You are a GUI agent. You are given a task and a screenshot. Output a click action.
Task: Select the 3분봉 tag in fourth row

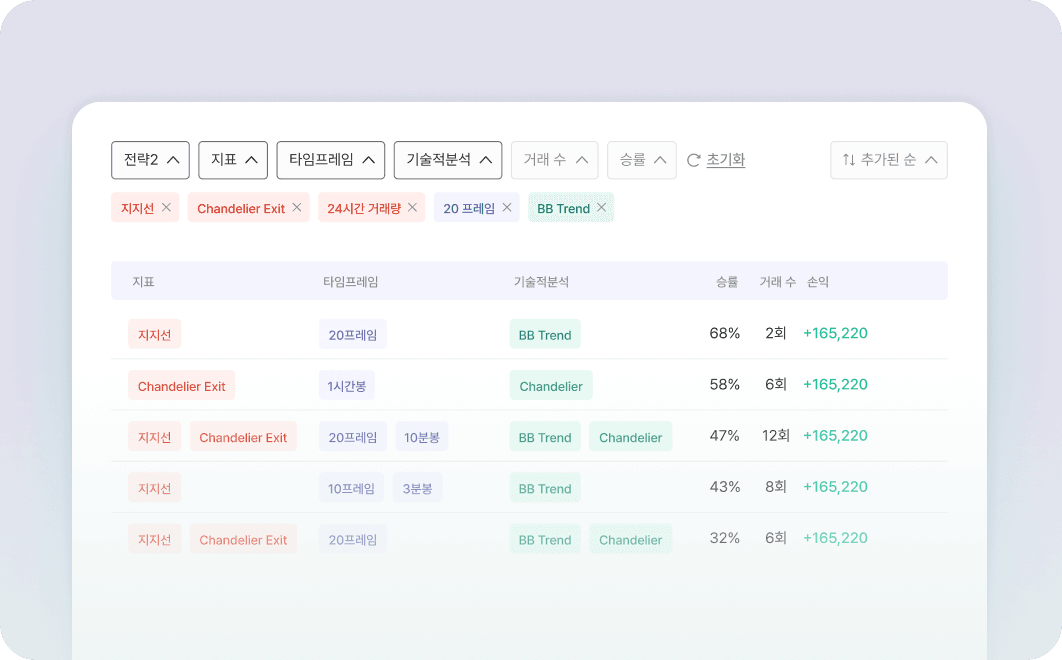(x=417, y=488)
